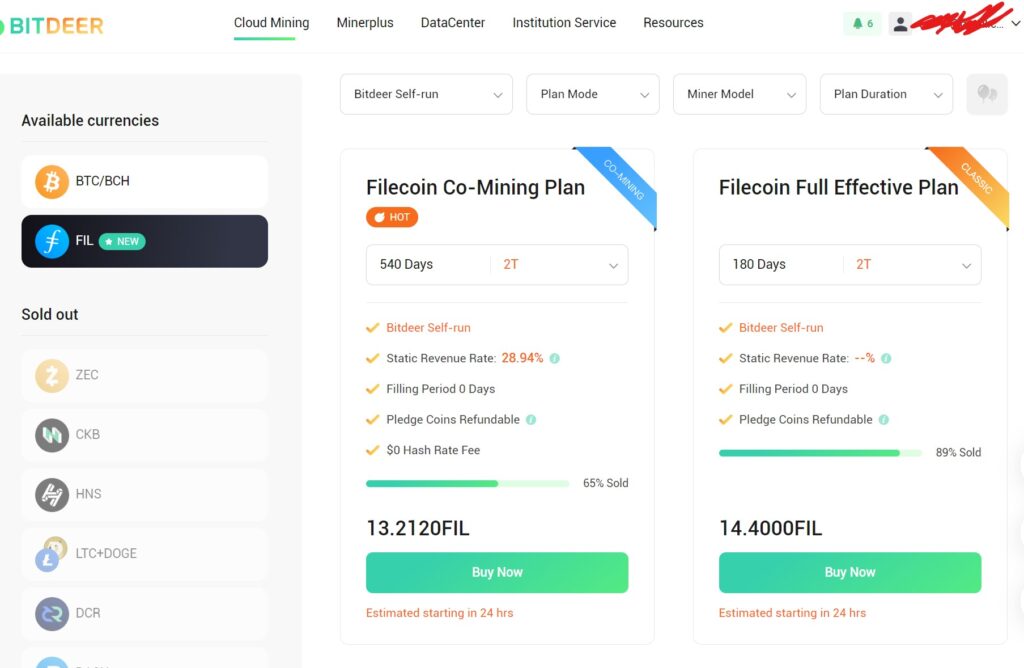The height and width of the screenshot is (668, 1024).
Task: Click the 65% Sold progress bar
Action: click(467, 483)
